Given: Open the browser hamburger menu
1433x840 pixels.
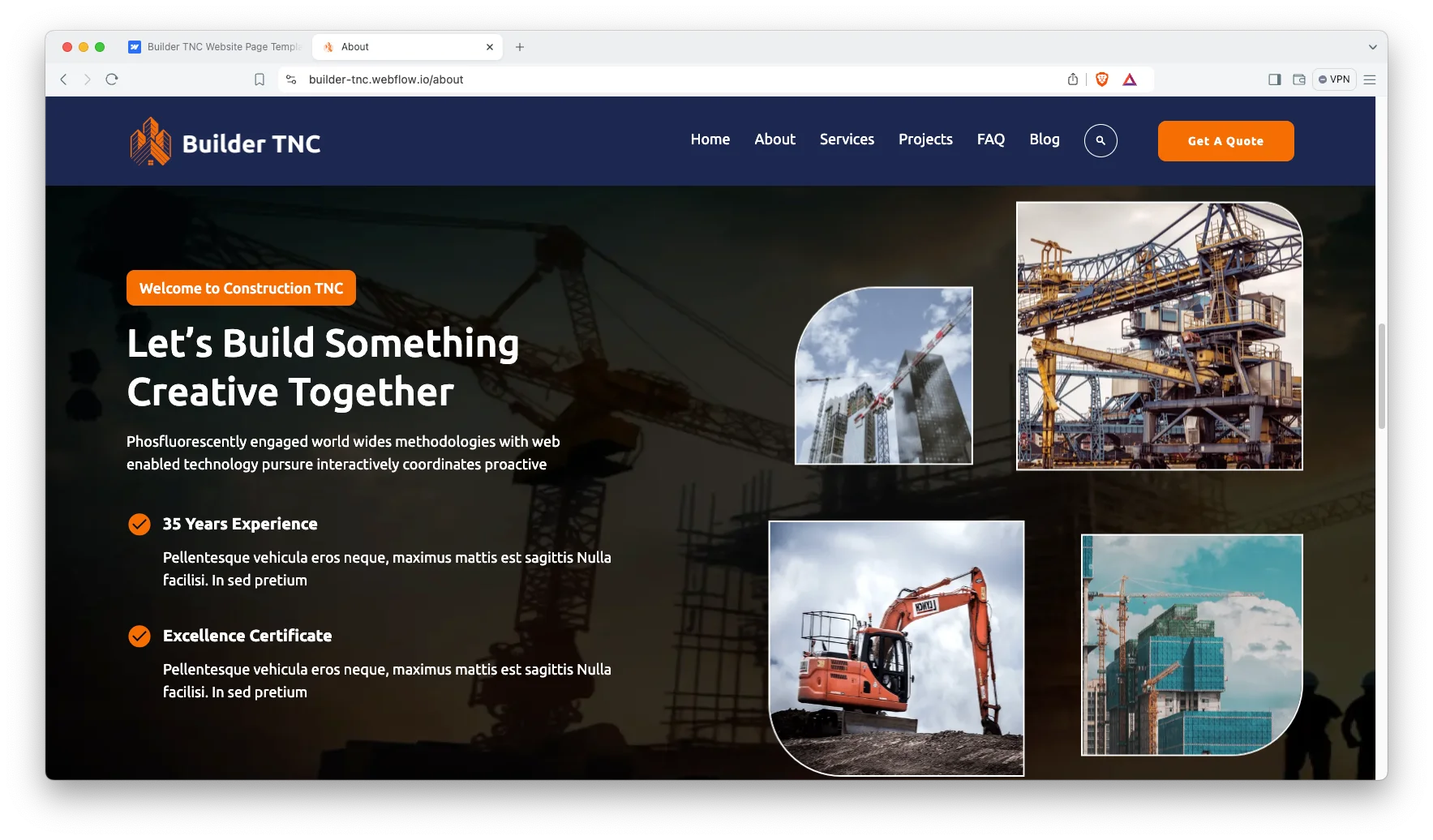Looking at the screenshot, I should click(1370, 79).
